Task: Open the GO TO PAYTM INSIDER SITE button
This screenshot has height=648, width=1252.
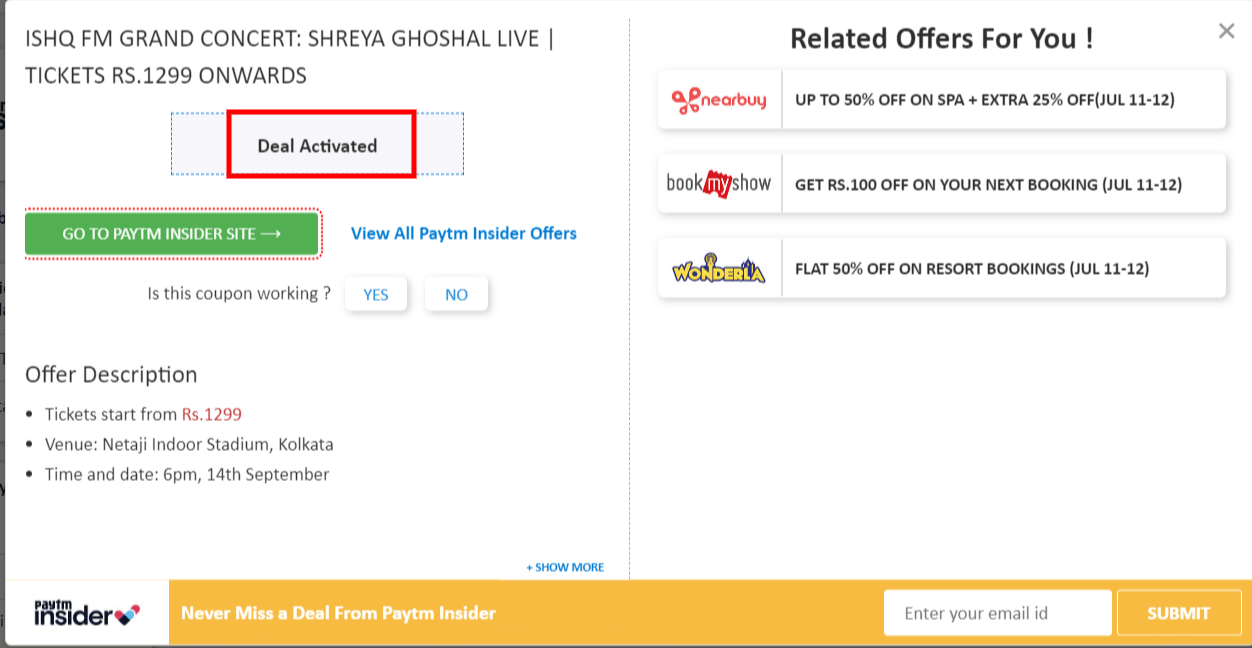Action: [172, 233]
